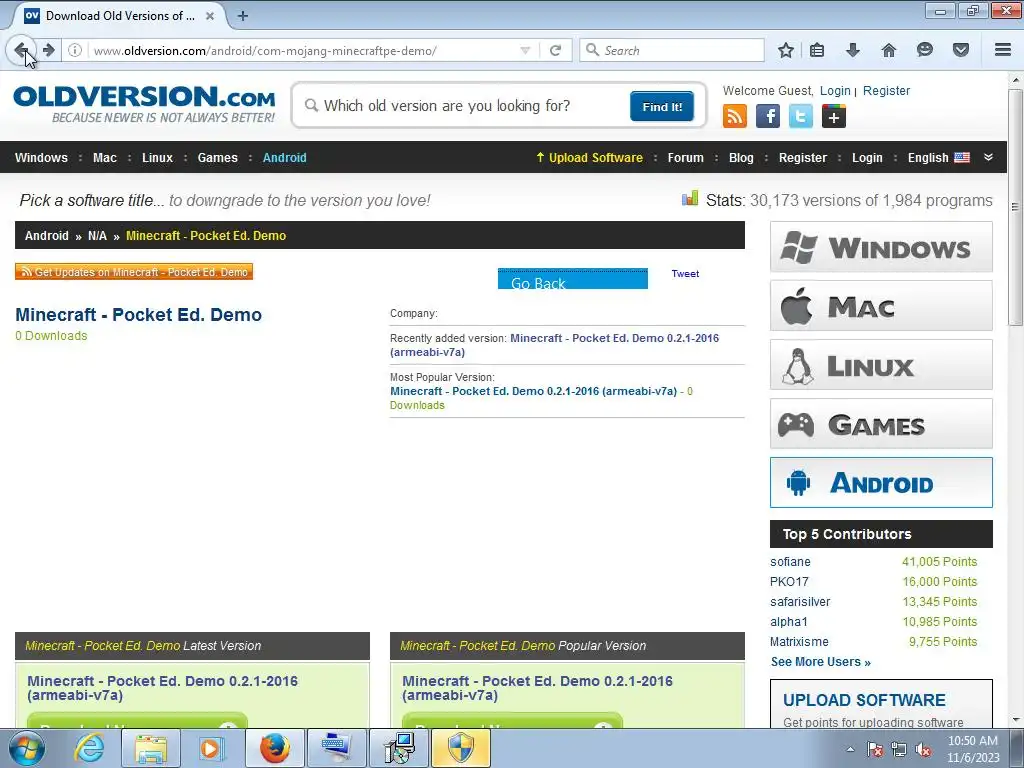This screenshot has width=1024, height=768.
Task: Close the Download Old Versions tab
Action: [210, 16]
